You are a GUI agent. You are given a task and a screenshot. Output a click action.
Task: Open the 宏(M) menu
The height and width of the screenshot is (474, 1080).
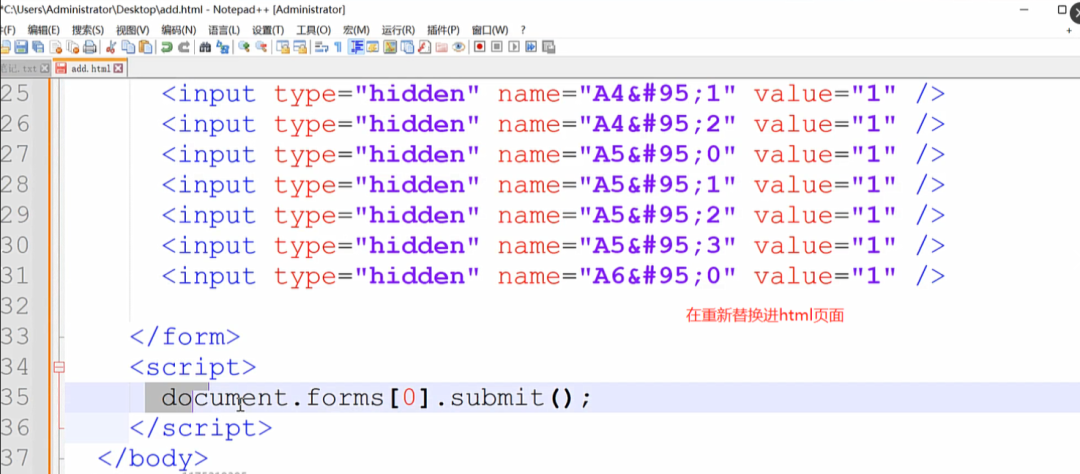pyautogui.click(x=356, y=30)
